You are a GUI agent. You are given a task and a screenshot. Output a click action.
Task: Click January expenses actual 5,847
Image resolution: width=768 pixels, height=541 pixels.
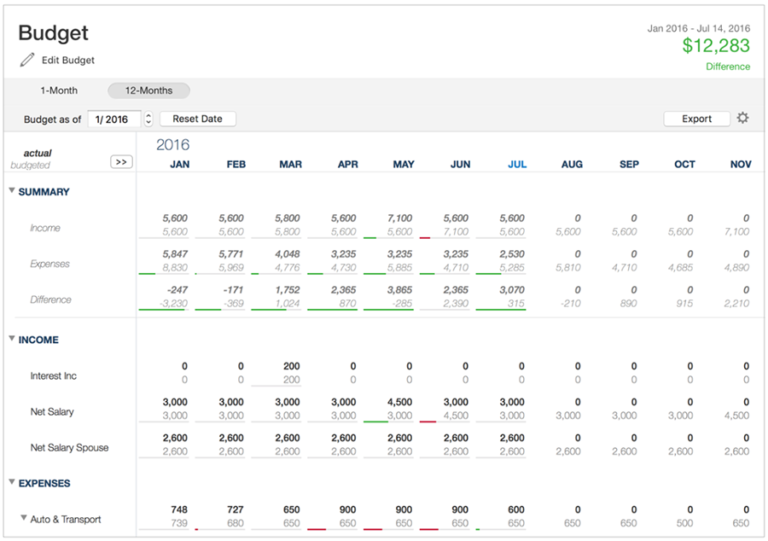click(175, 254)
